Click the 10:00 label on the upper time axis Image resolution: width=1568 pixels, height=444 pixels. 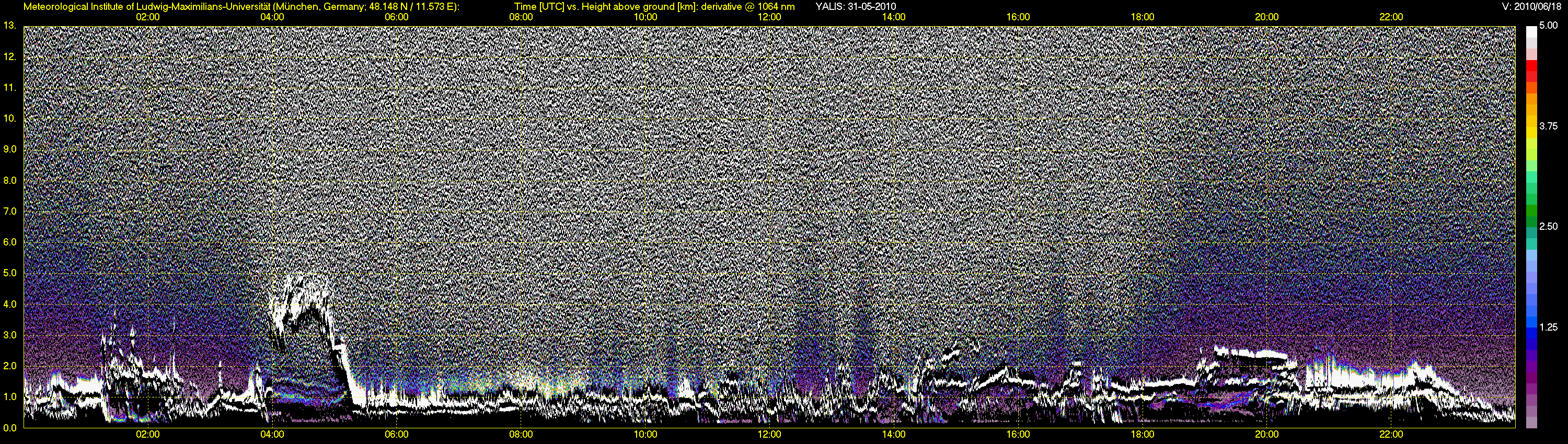coord(645,17)
